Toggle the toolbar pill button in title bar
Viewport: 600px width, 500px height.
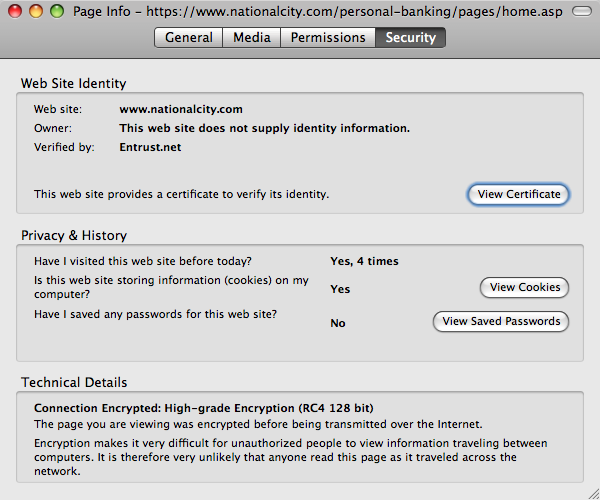pyautogui.click(x=582, y=11)
